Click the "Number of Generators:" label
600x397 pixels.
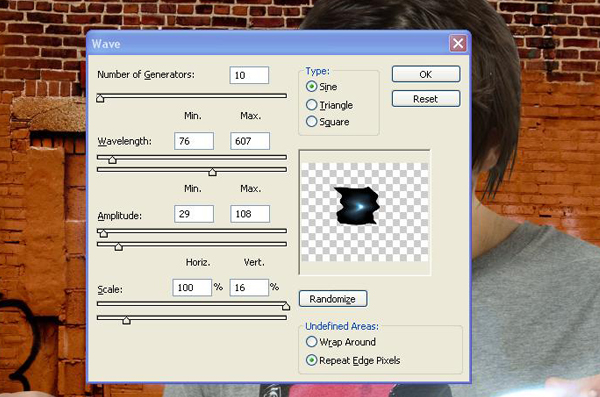click(146, 75)
